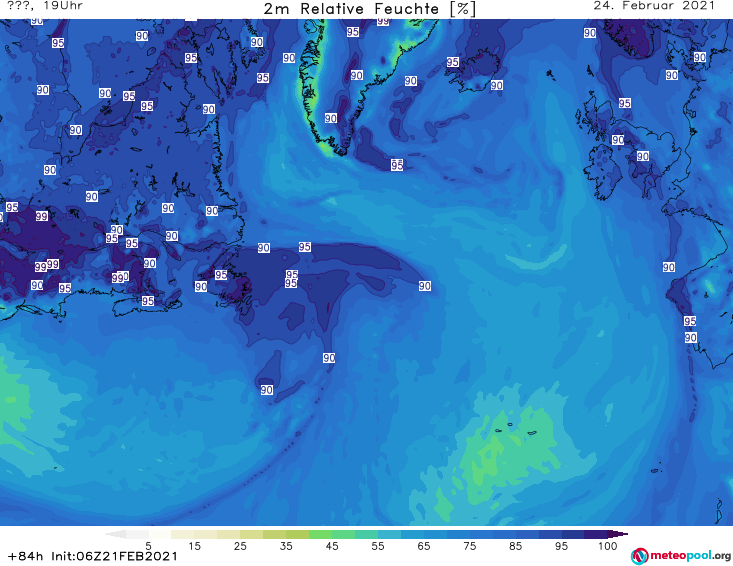
Task: Click the small Azores islands outline in mid-Atlantic
Action: click(516, 429)
